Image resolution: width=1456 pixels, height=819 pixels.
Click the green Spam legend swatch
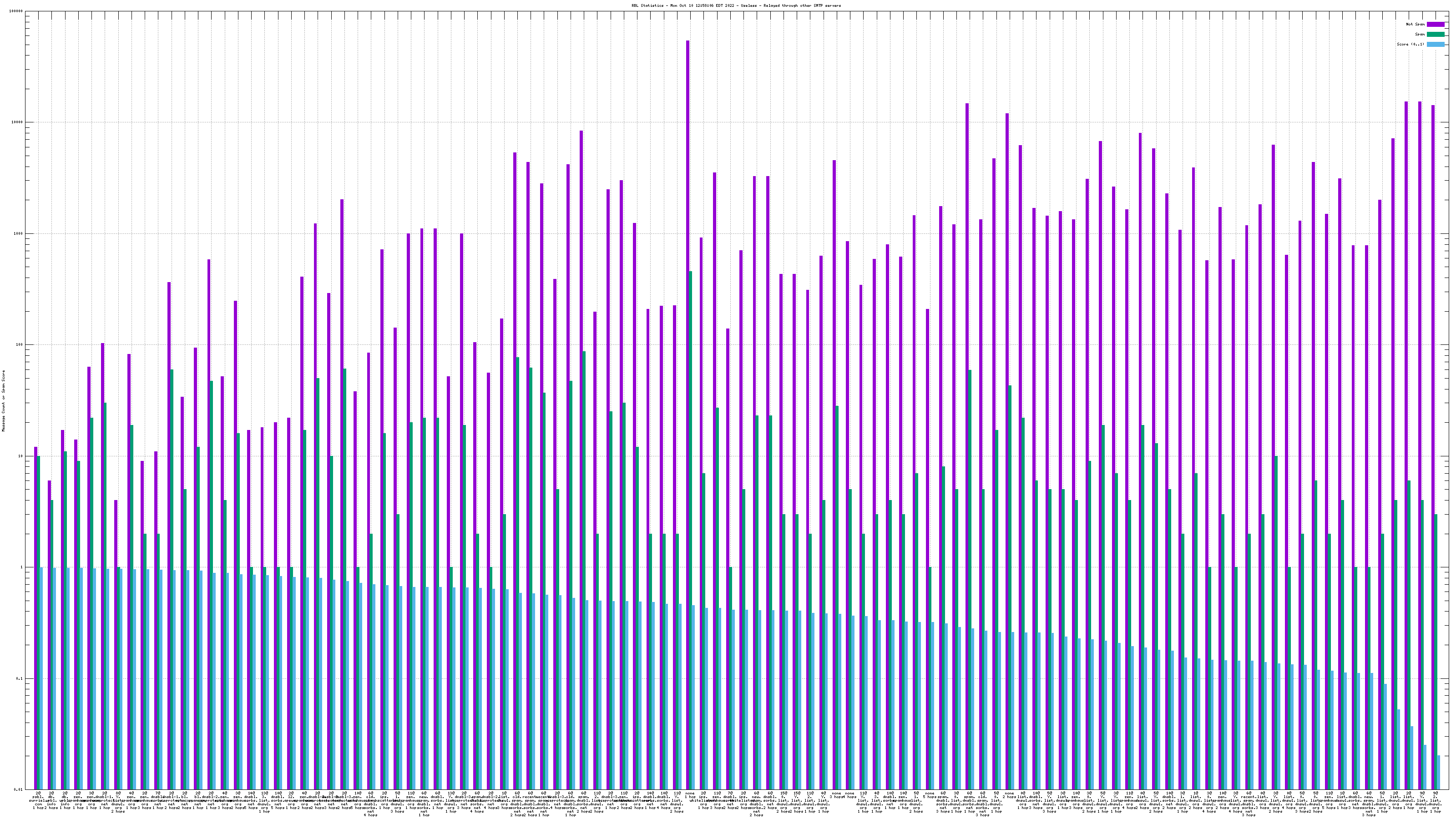point(1435,35)
